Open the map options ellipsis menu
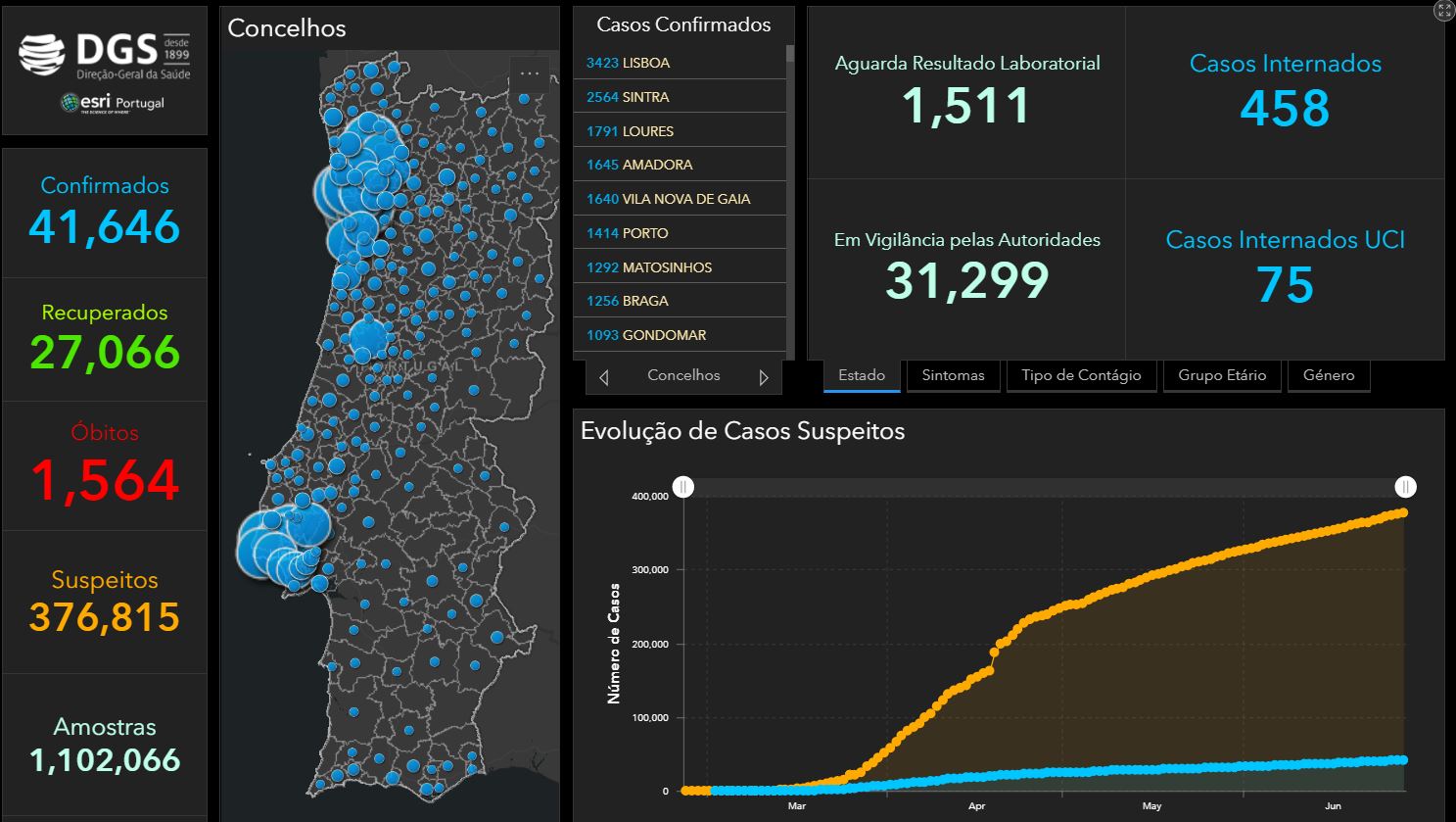Image resolution: width=1456 pixels, height=822 pixels. tap(530, 73)
